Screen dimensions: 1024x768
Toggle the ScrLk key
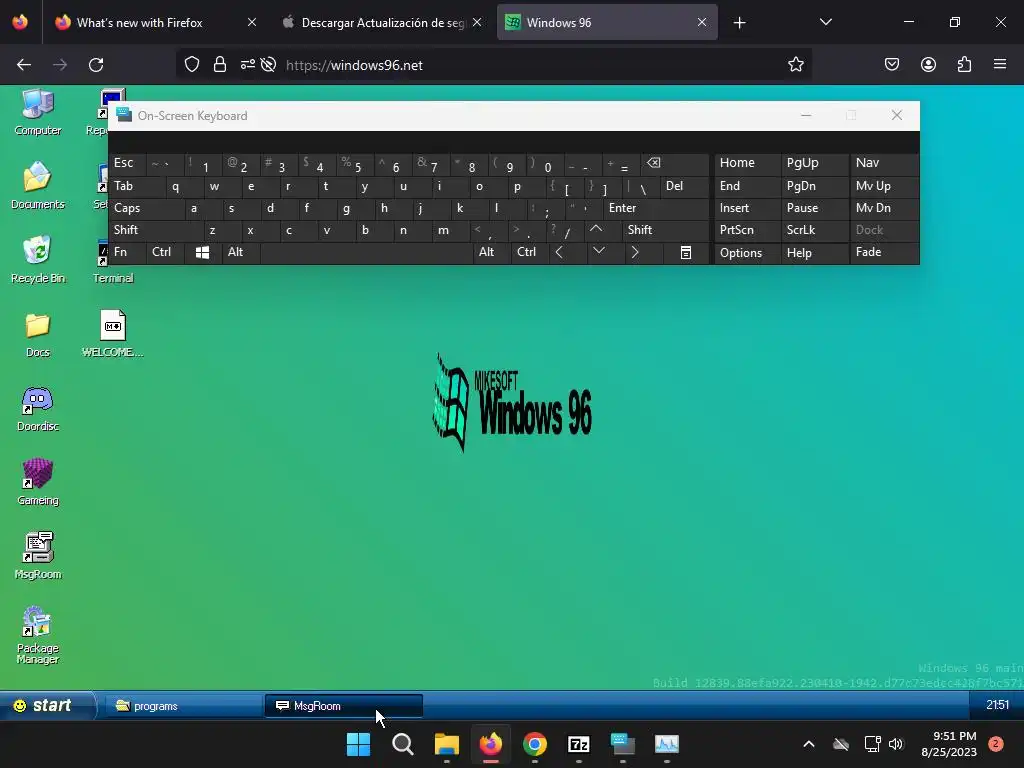pos(814,230)
